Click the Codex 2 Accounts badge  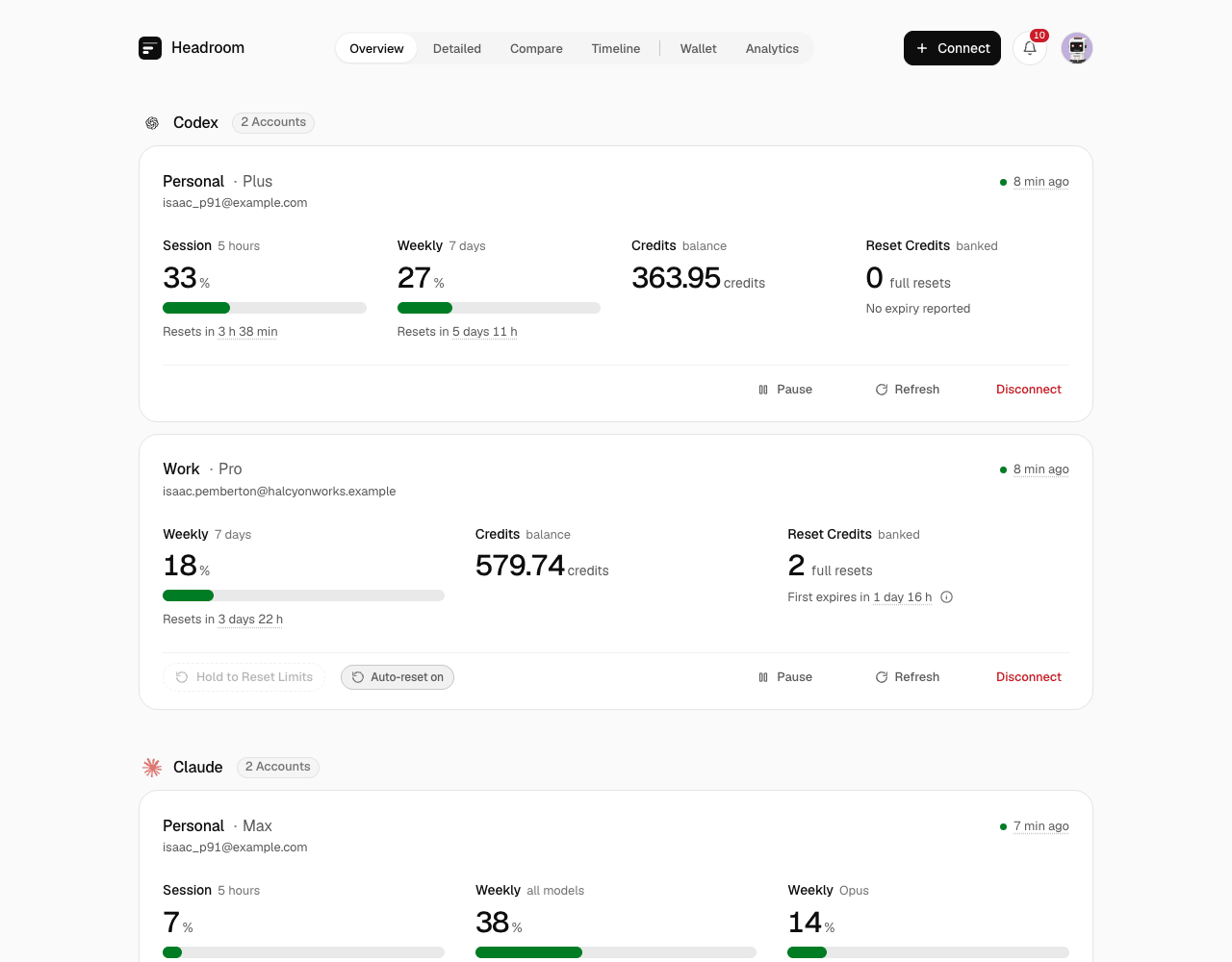pyautogui.click(x=273, y=122)
